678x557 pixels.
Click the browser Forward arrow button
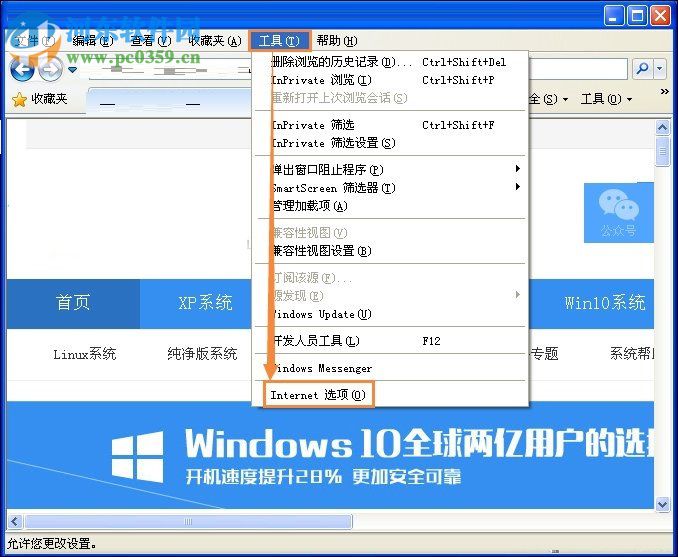[50, 69]
